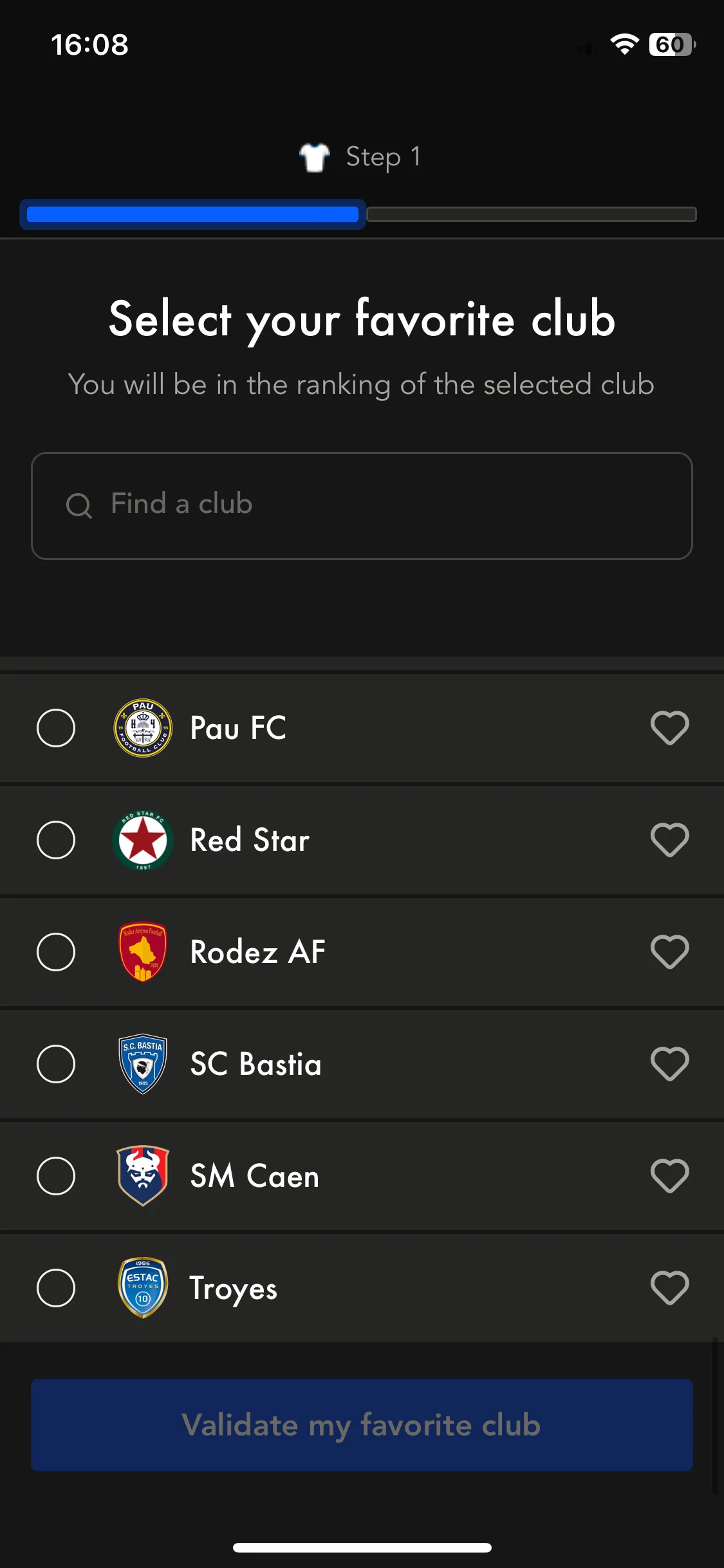Viewport: 724px width, 1568px height.
Task: Click the Red Star club logo
Action: (143, 840)
